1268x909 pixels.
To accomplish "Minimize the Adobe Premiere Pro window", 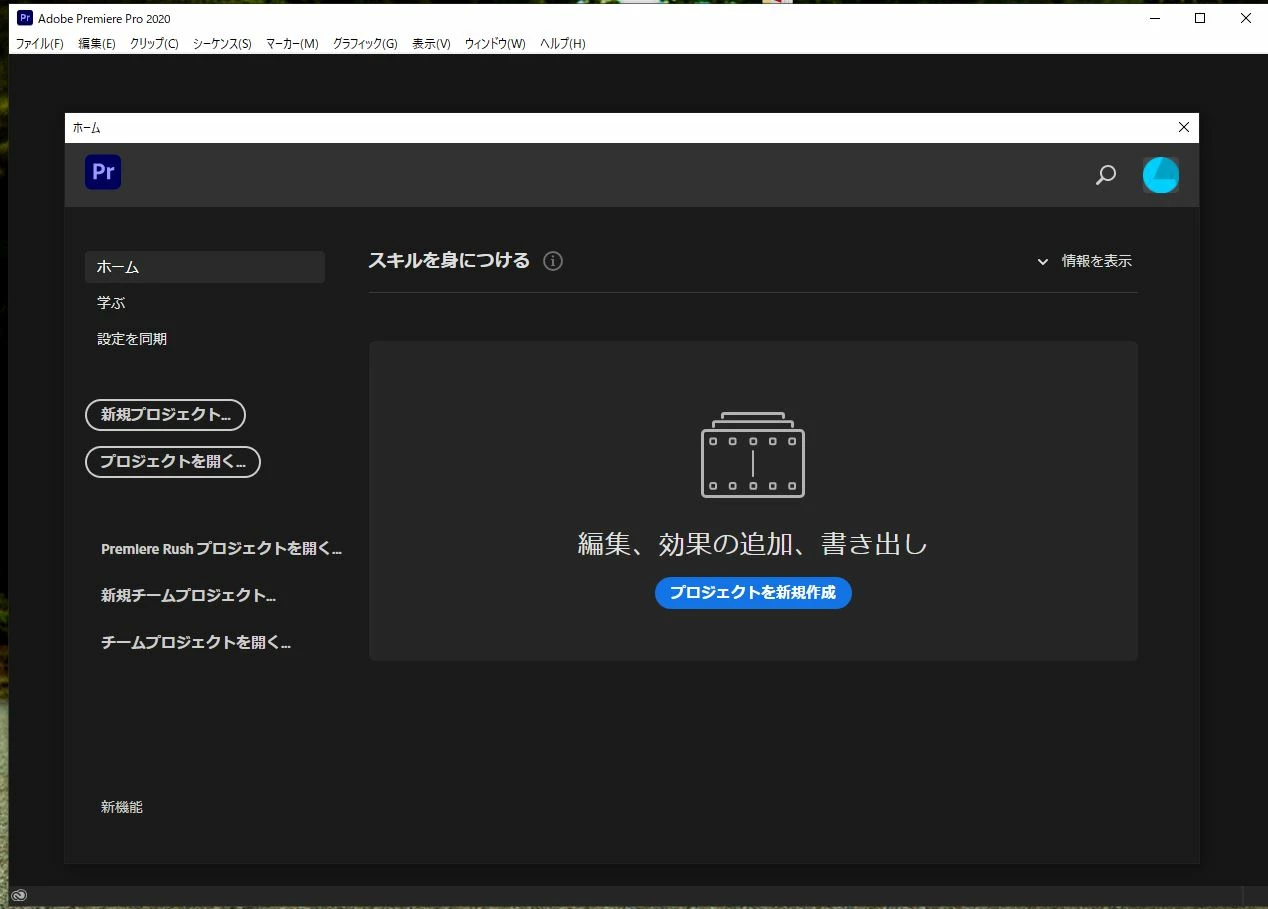I will click(x=1153, y=18).
